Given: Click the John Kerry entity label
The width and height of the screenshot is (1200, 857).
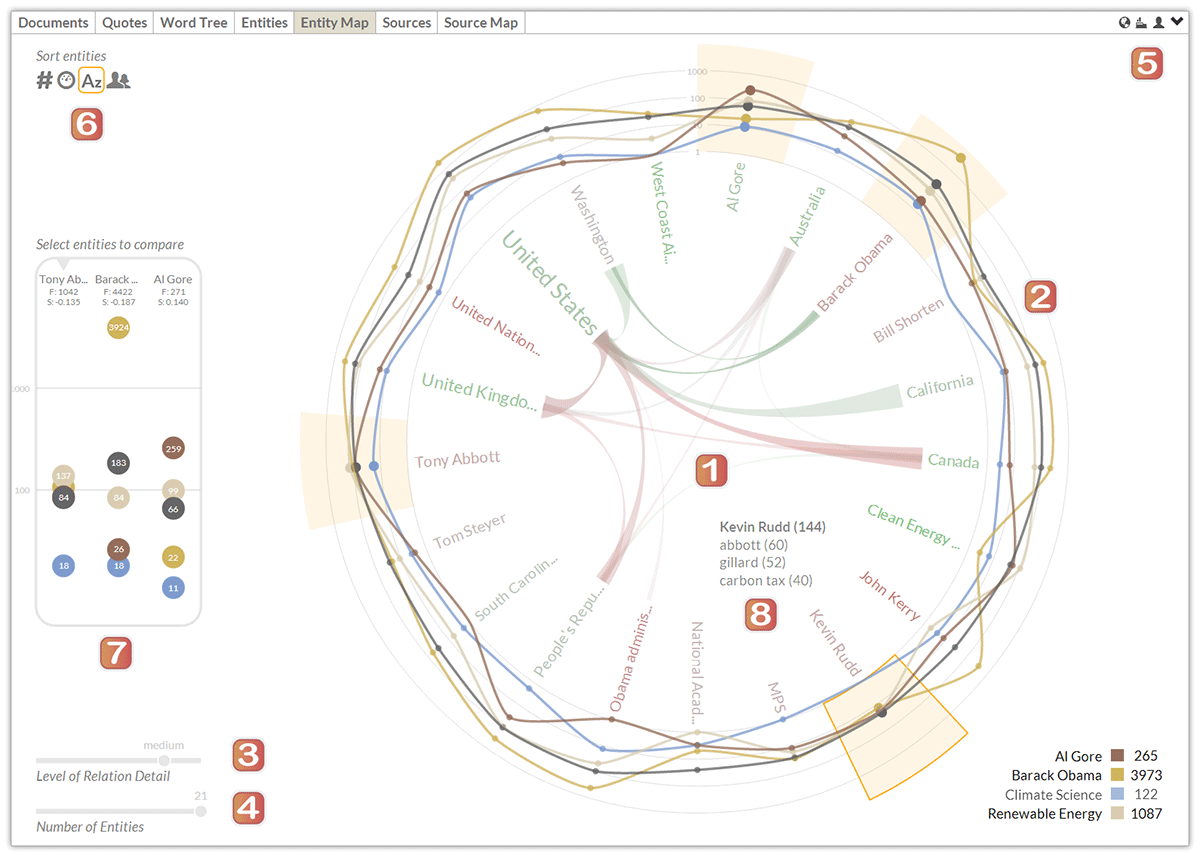Looking at the screenshot, I should coord(889,595).
